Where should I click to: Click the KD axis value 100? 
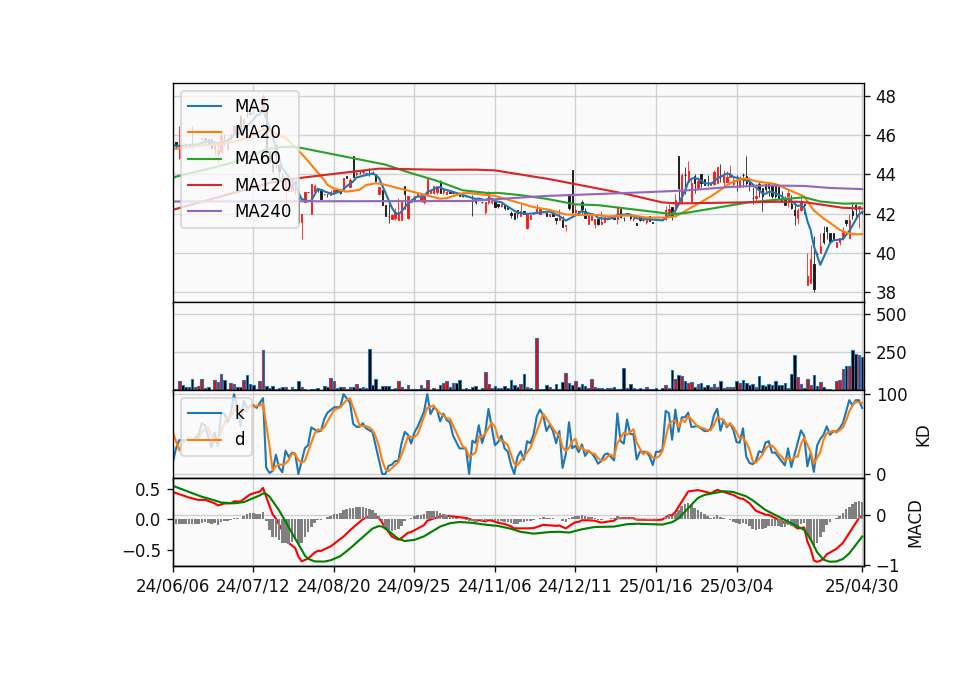coord(891,395)
